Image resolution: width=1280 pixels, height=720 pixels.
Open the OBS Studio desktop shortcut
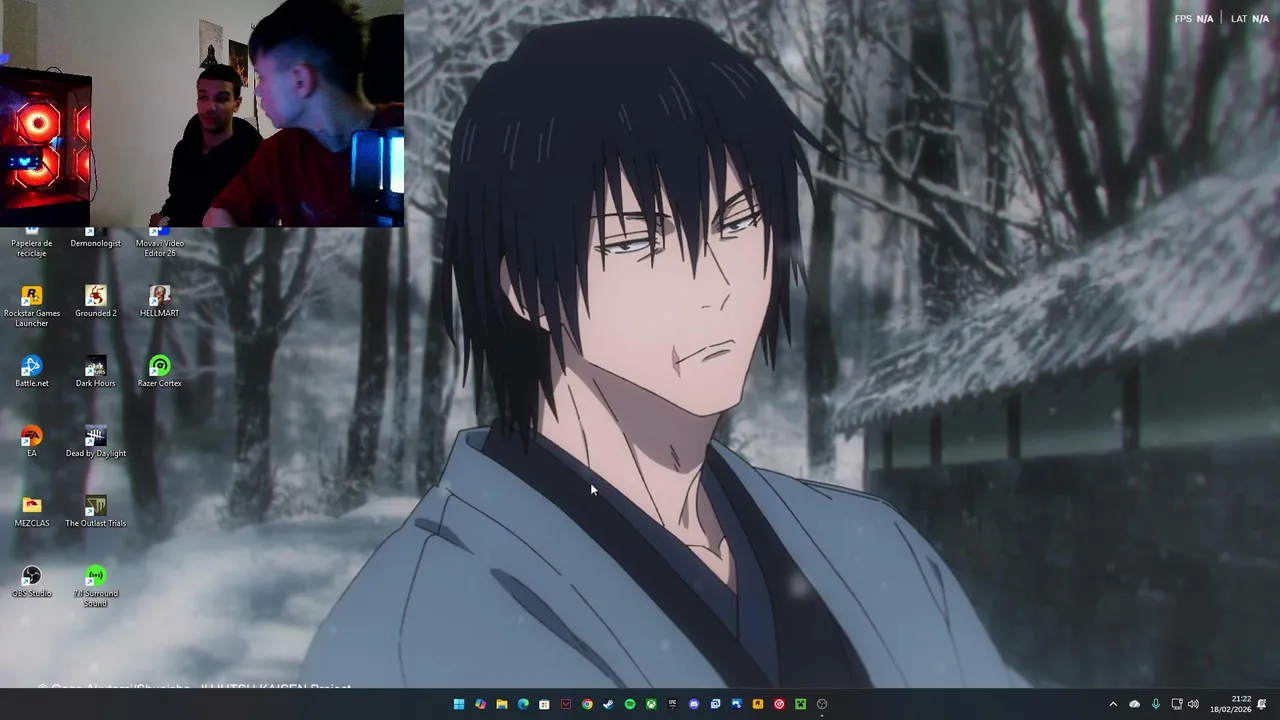[x=32, y=581]
